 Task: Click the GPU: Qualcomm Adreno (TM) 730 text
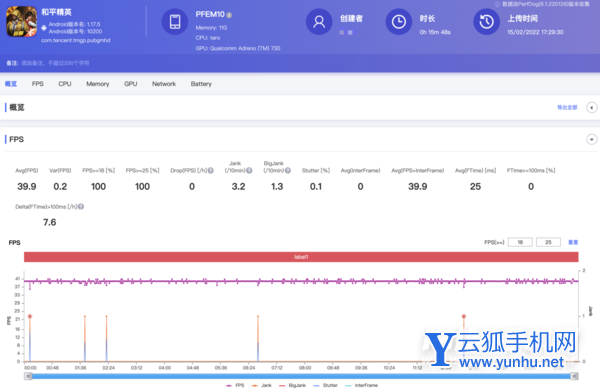point(238,48)
